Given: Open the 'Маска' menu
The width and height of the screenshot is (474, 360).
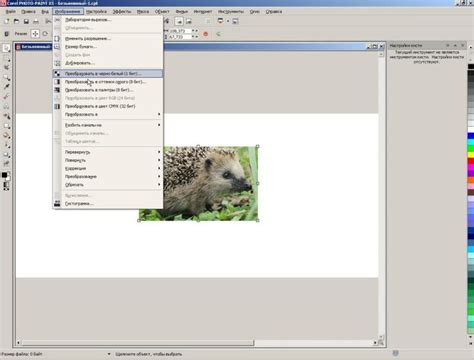Looking at the screenshot, I should [x=143, y=12].
